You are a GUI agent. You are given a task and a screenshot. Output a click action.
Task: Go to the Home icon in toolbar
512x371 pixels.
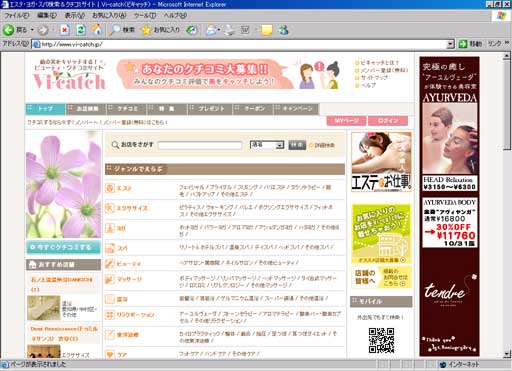[x=97, y=30]
